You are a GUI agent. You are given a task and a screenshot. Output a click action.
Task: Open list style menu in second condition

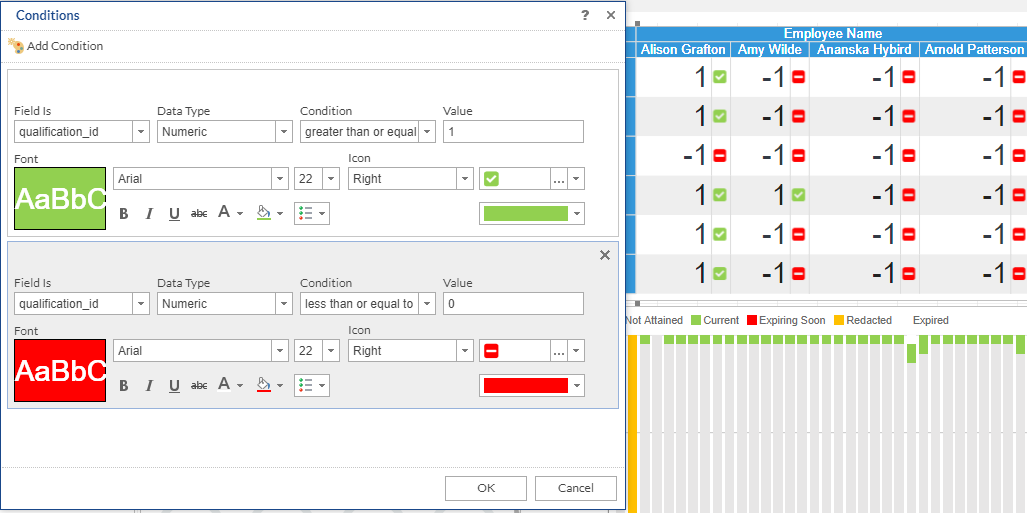pyautogui.click(x=312, y=385)
